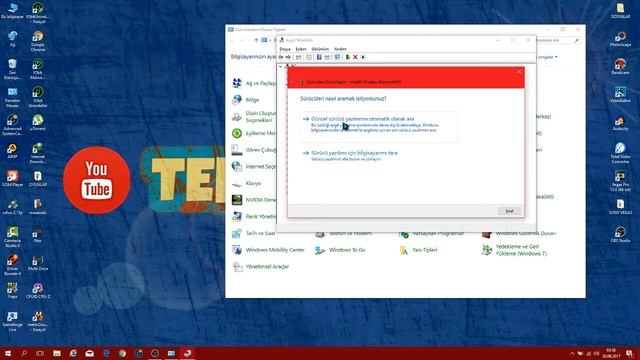Open Camtasia Studio 8 desktop shortcut
Screen dimensions: 640x360
[12, 236]
